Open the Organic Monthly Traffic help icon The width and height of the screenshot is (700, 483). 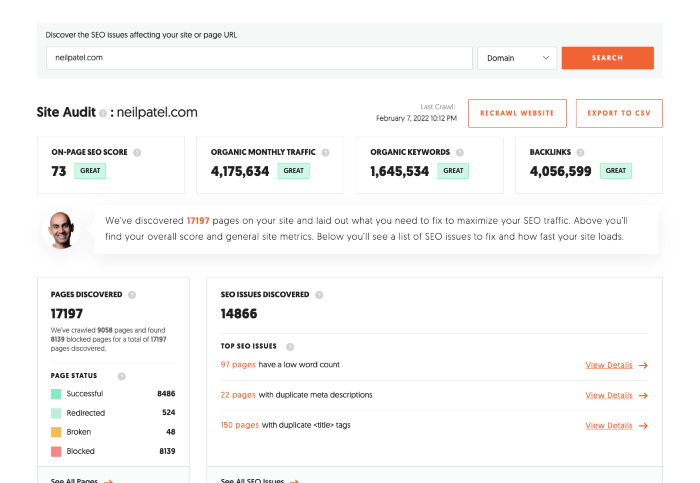click(x=325, y=153)
